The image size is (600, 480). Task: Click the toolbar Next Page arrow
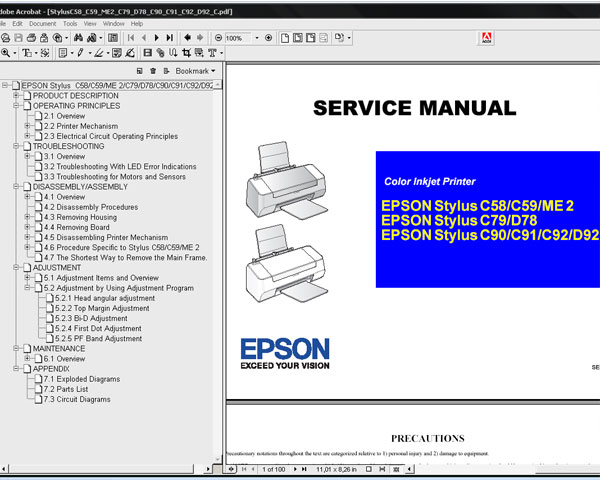(157, 38)
